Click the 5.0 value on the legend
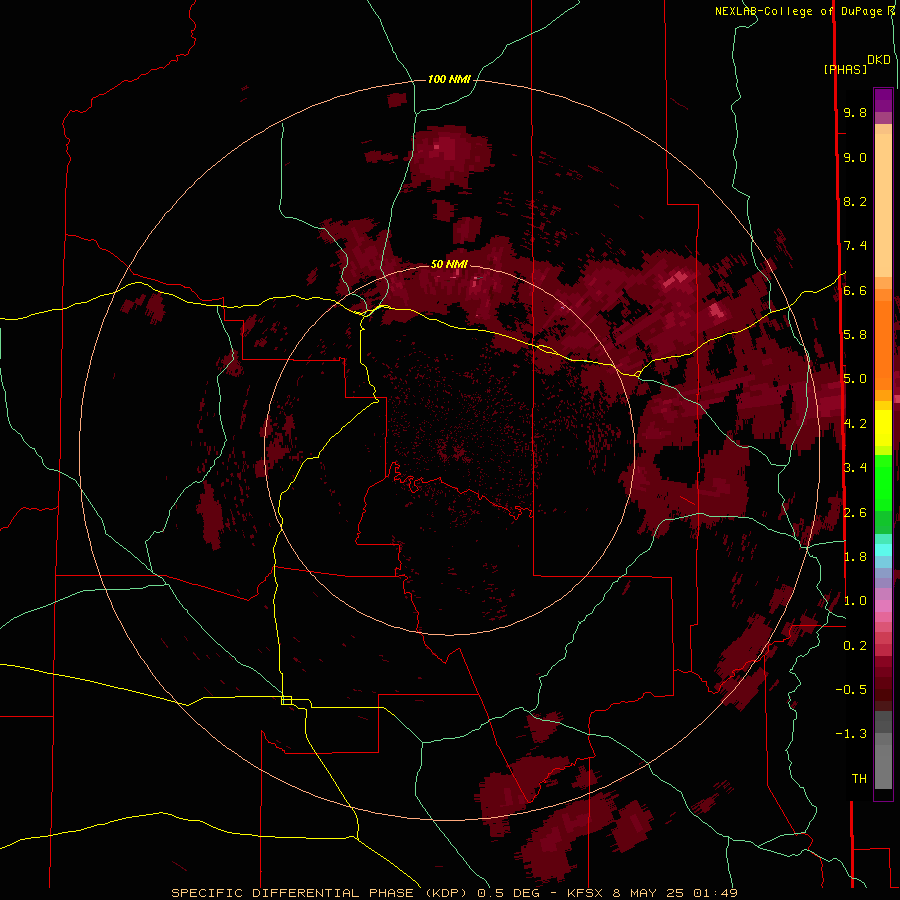 [x=855, y=379]
